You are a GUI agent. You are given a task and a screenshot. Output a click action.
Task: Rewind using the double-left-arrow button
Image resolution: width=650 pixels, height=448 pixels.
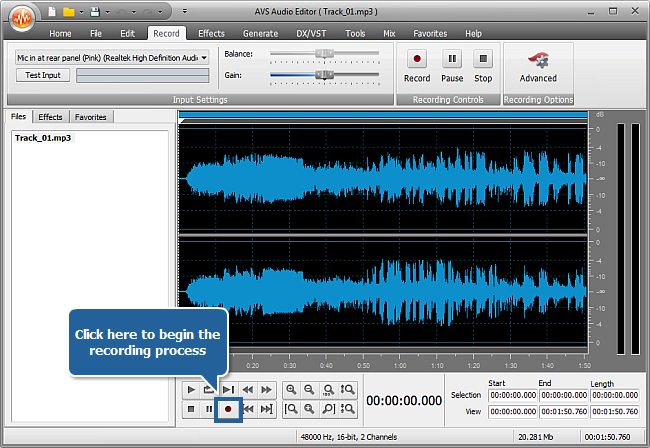[x=247, y=390]
